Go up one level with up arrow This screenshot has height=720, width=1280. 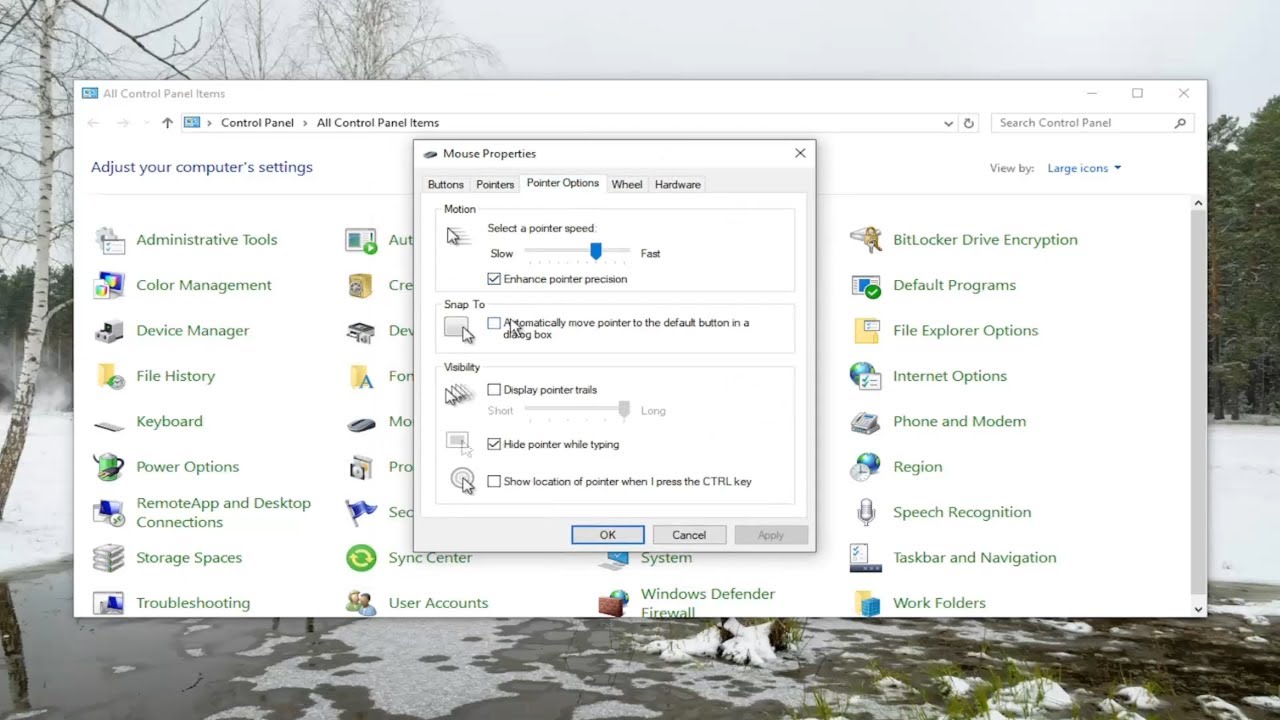(167, 123)
